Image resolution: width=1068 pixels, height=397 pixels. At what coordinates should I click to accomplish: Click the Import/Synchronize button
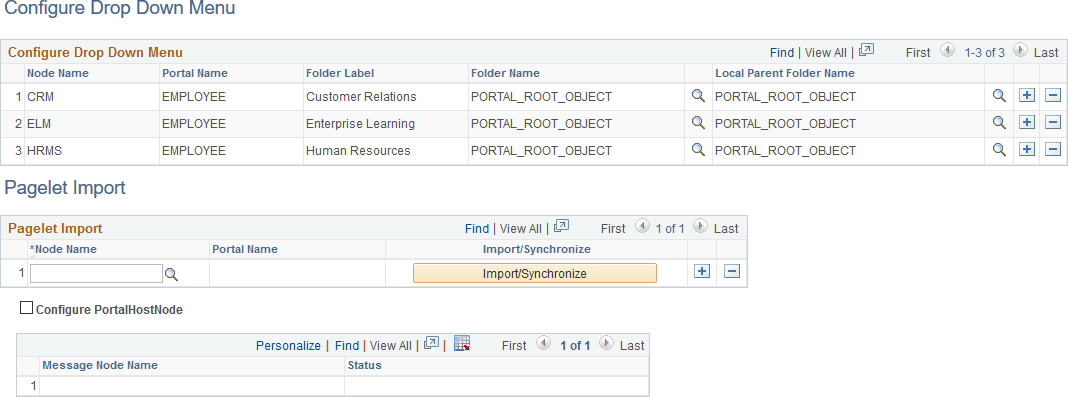tap(535, 273)
